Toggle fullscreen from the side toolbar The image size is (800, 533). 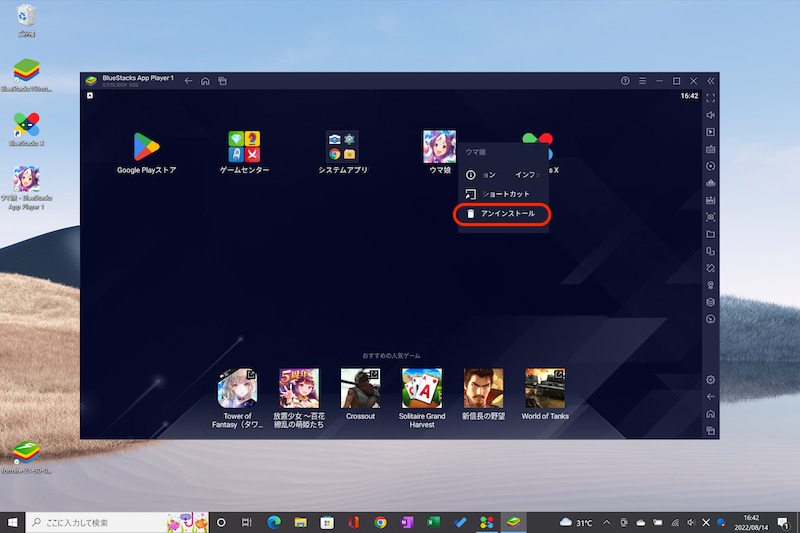click(x=710, y=98)
